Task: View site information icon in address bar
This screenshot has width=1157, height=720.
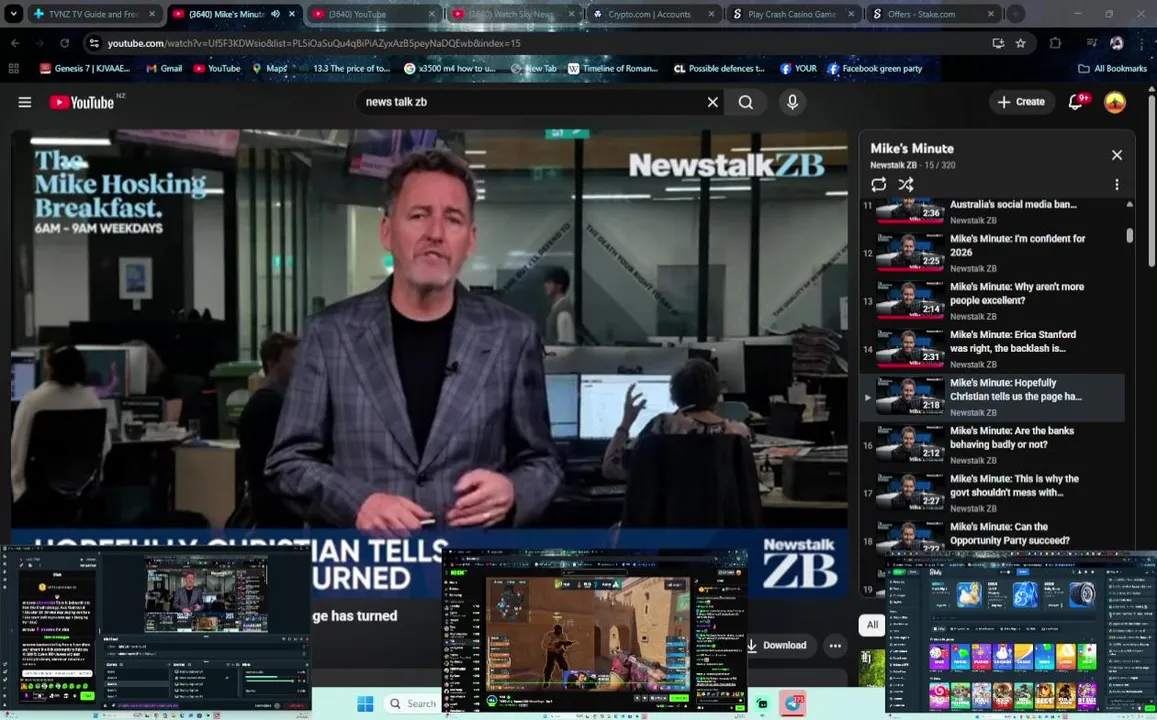Action: coord(94,43)
